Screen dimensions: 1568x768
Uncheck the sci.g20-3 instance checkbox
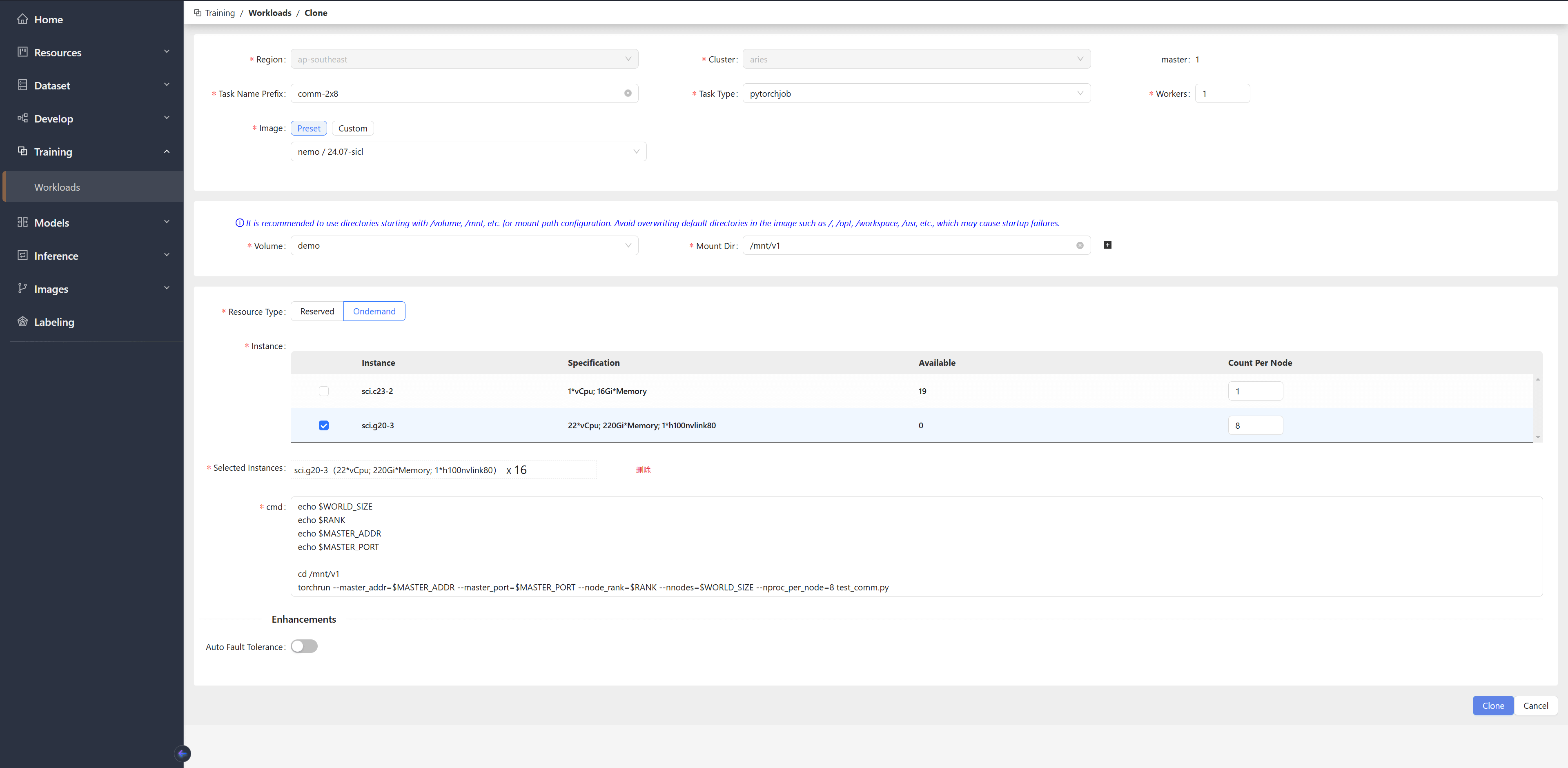click(x=324, y=425)
